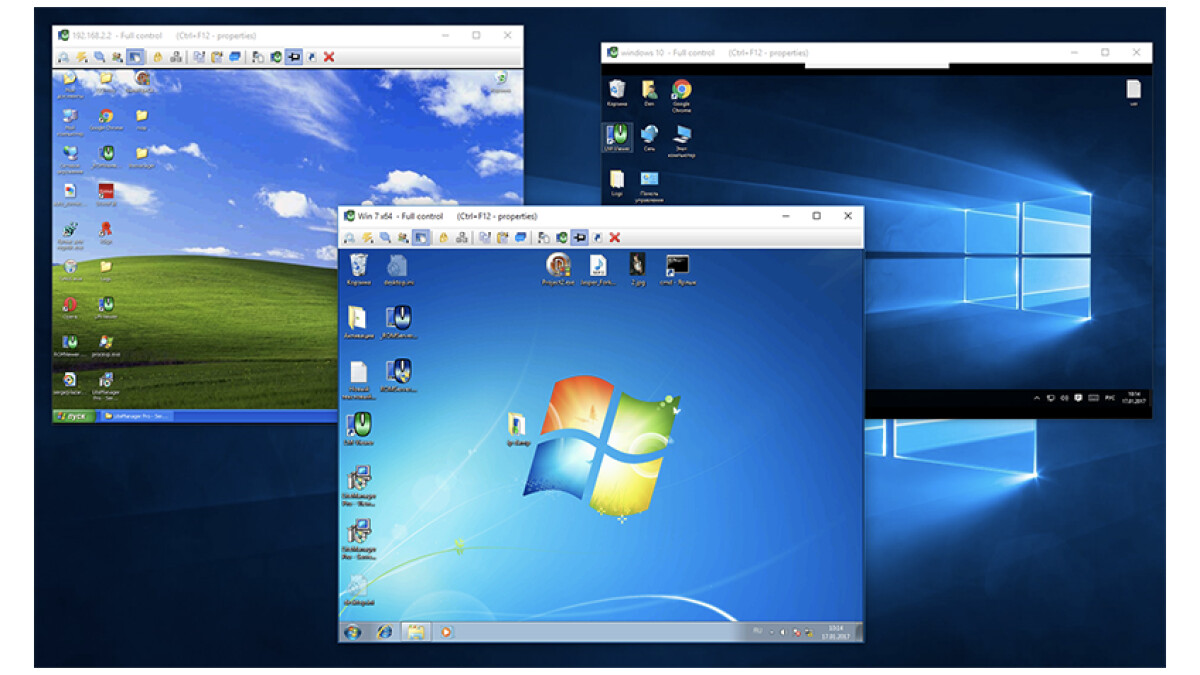Viewport: 1200px width, 675px height.
Task: Open Windows Explorer folder in Windows 7 taskbar
Action: 415,632
